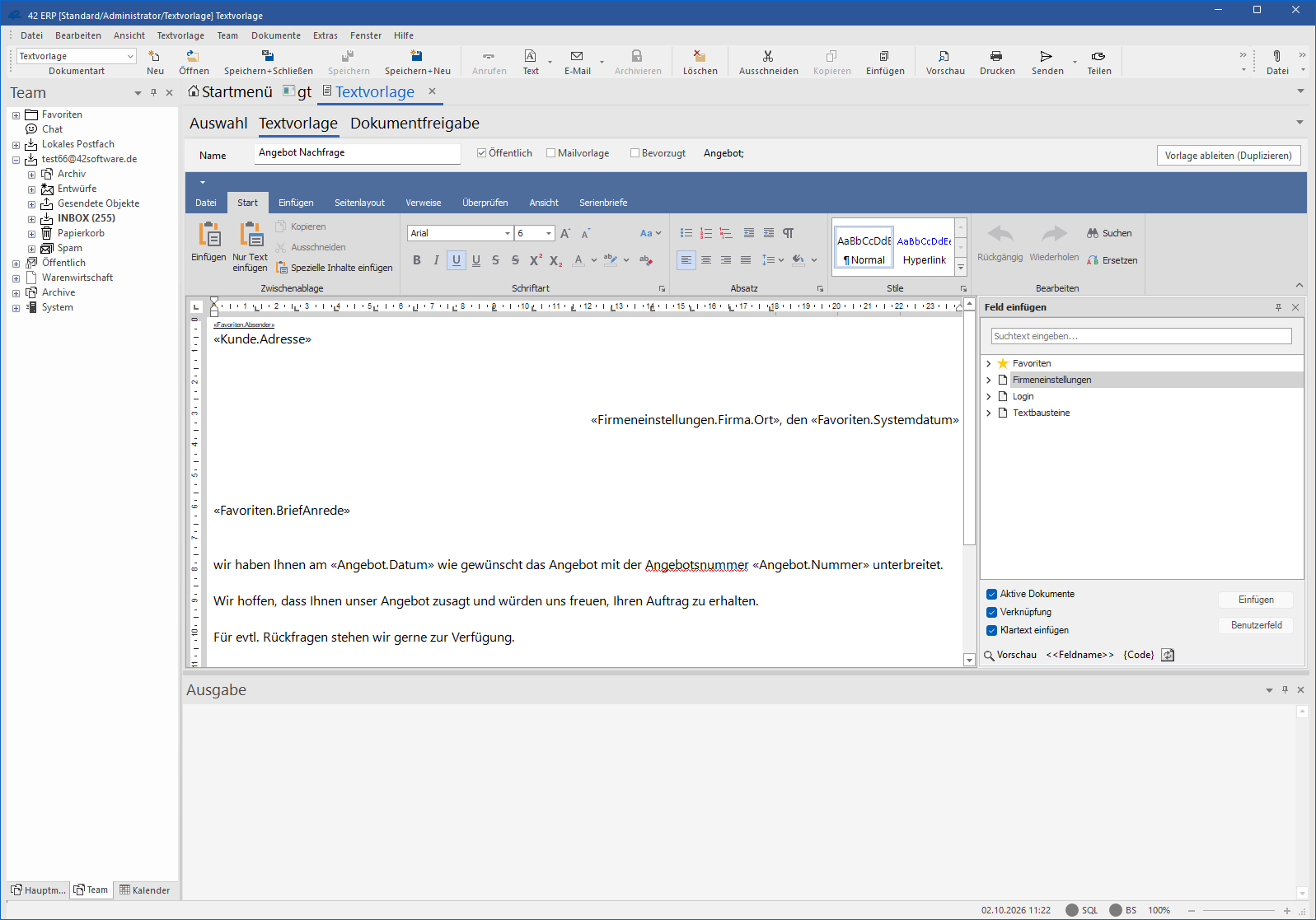
Task: Toggle the Verknüpfung checkbox
Action: pyautogui.click(x=992, y=612)
